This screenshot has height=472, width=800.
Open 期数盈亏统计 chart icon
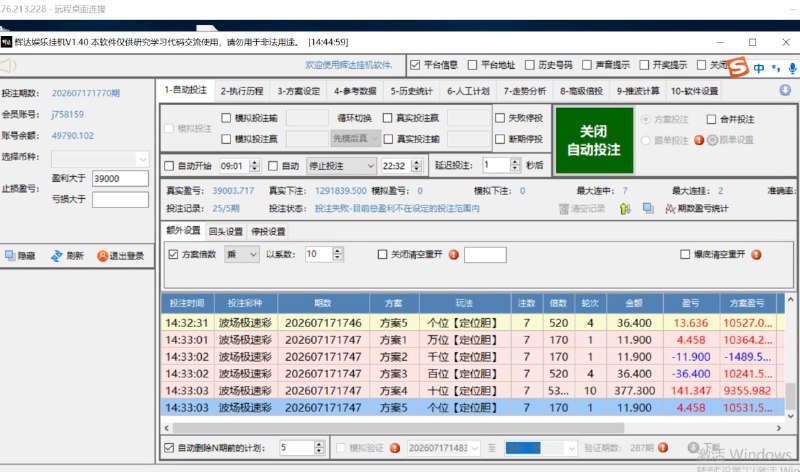(670, 209)
